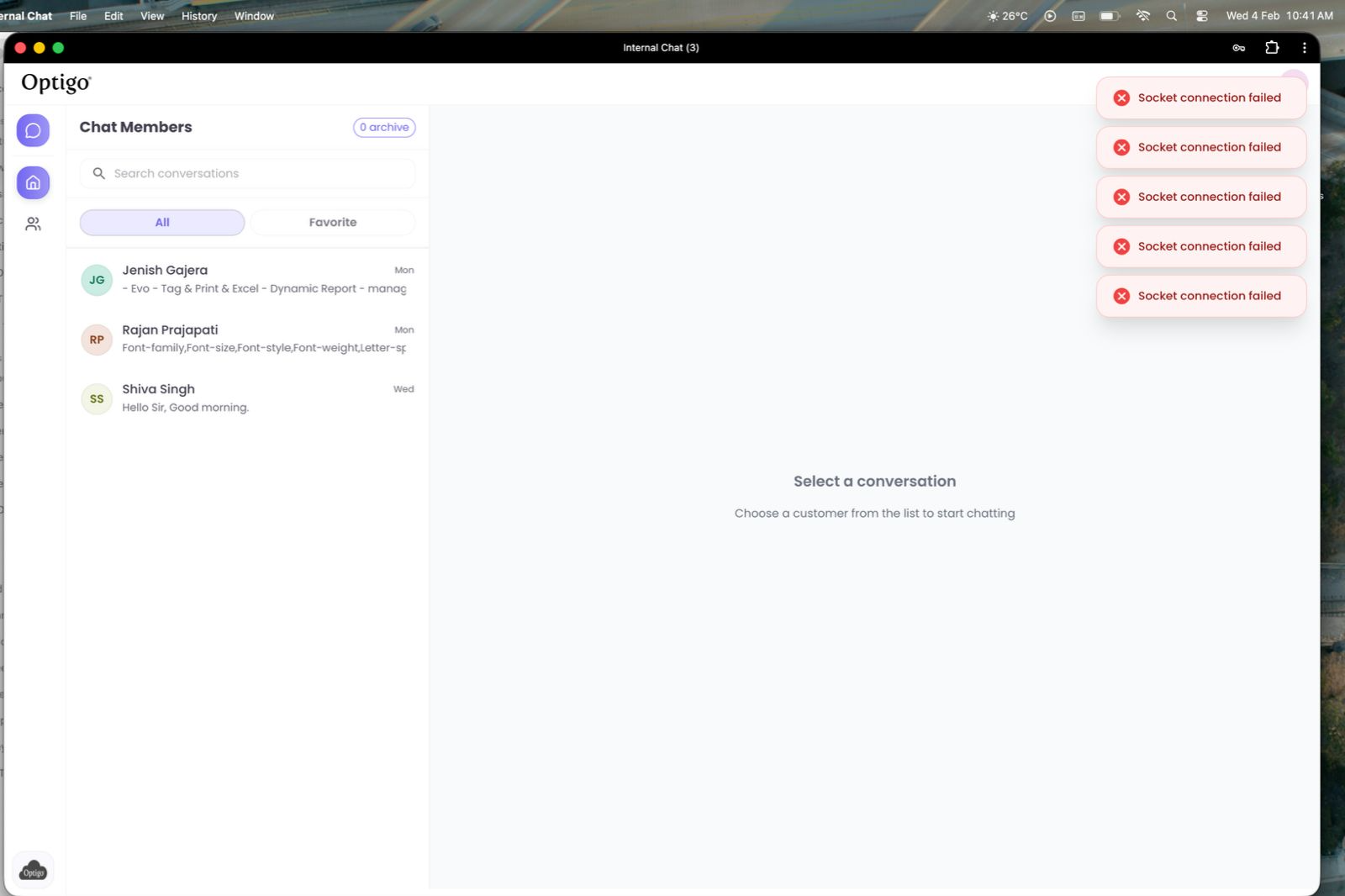
Task: Open the View menu
Action: [152, 16]
